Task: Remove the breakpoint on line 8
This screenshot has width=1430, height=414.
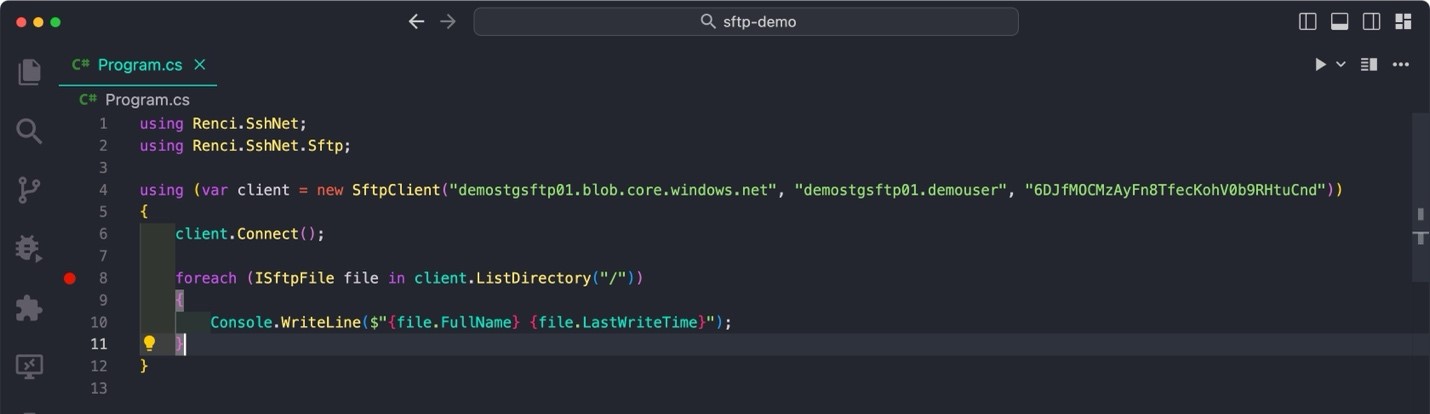Action: (70, 278)
